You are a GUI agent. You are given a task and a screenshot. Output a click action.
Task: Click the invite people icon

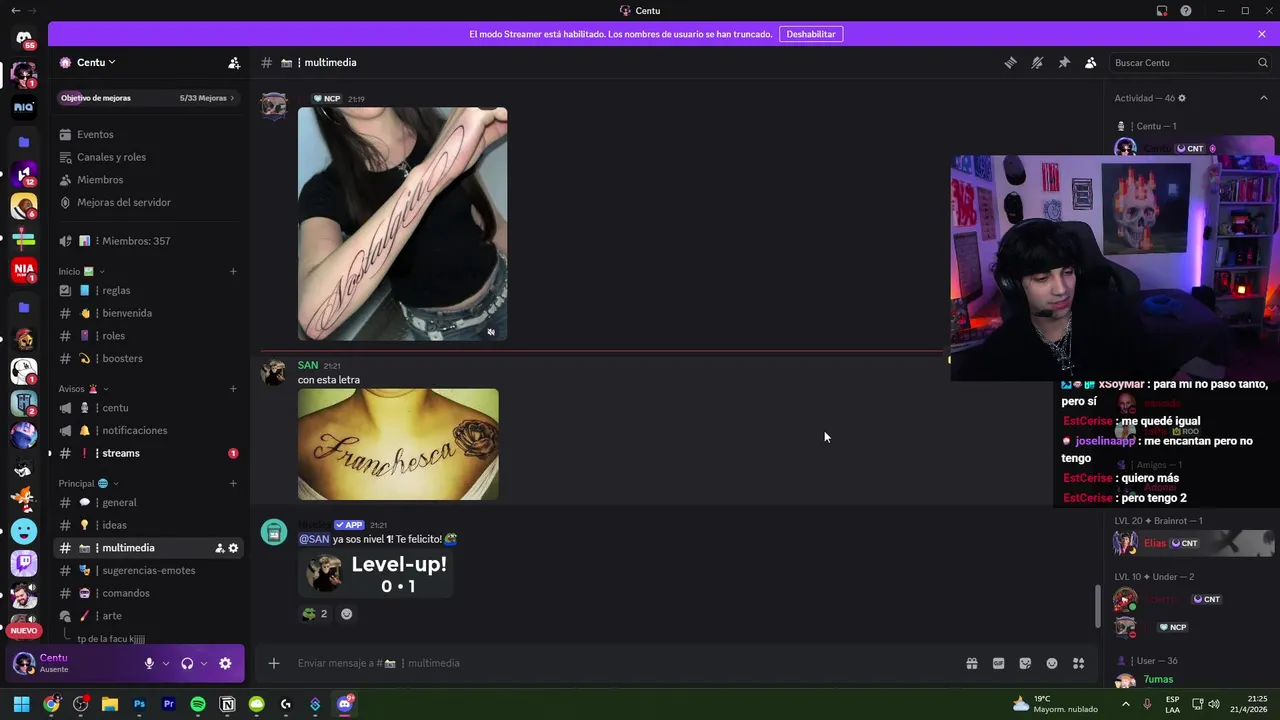tap(234, 62)
